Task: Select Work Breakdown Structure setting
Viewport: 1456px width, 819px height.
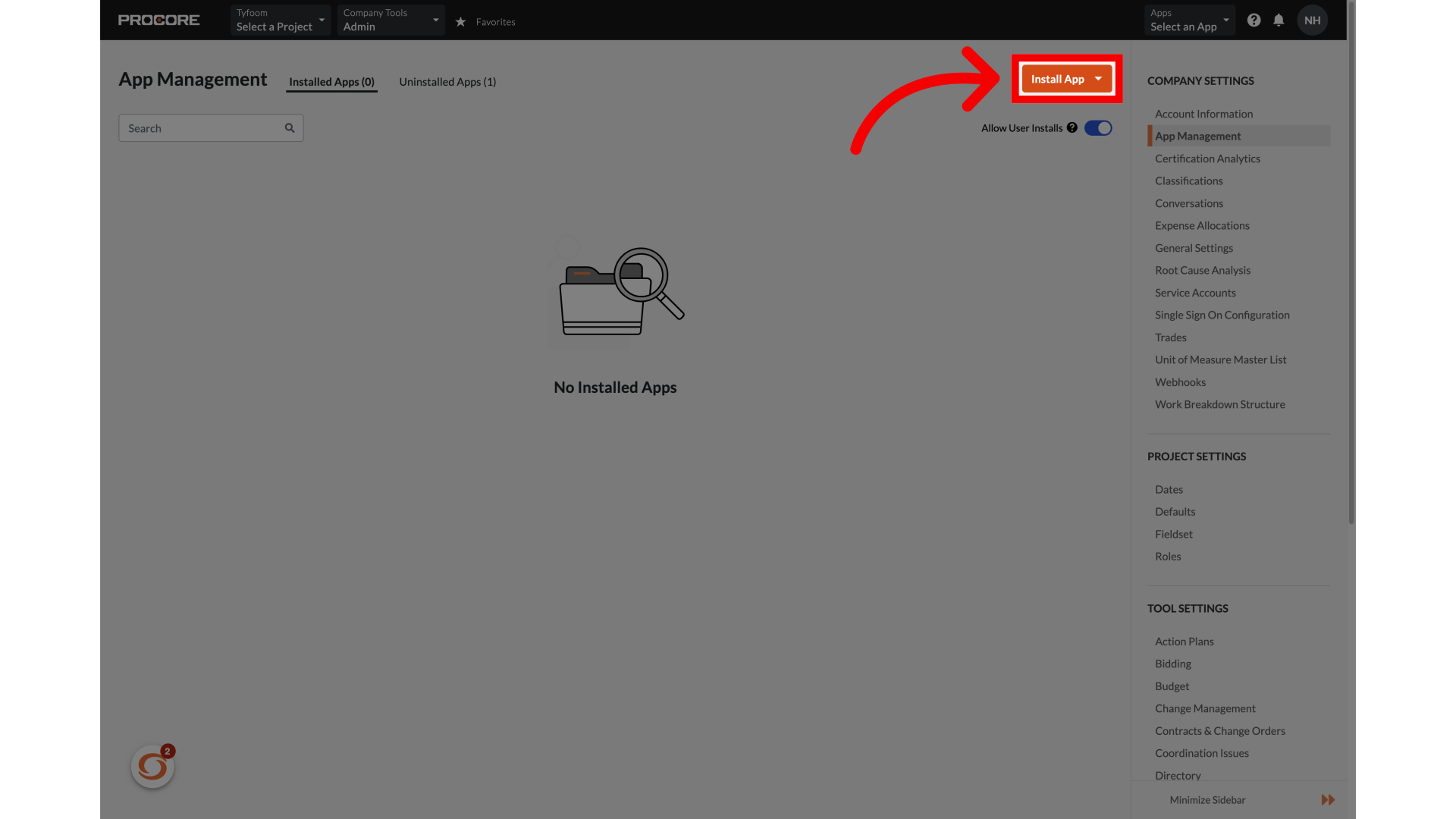Action: 1220,404
